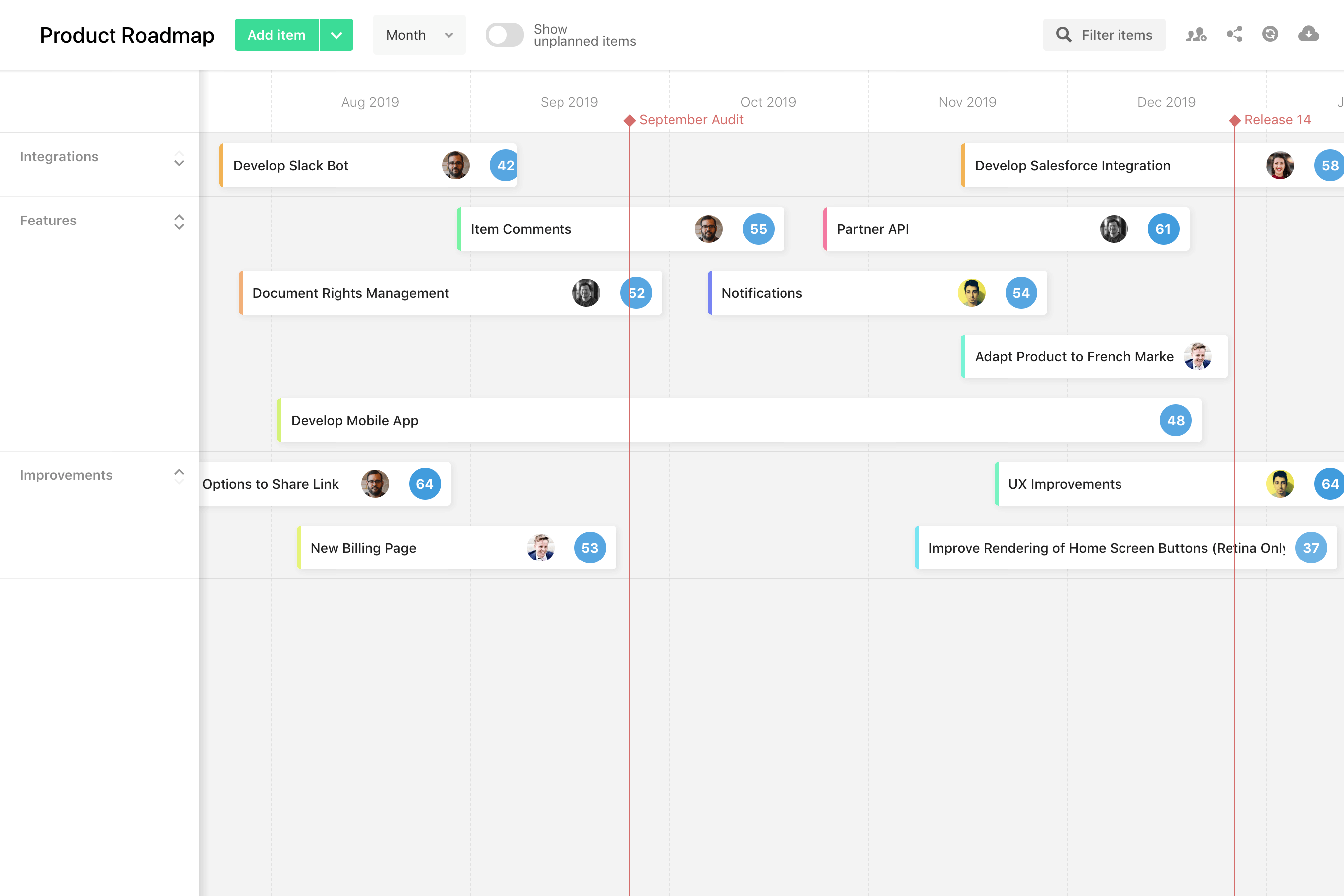Open the share options icon
Screen dimensions: 1344x896
coord(1235,35)
